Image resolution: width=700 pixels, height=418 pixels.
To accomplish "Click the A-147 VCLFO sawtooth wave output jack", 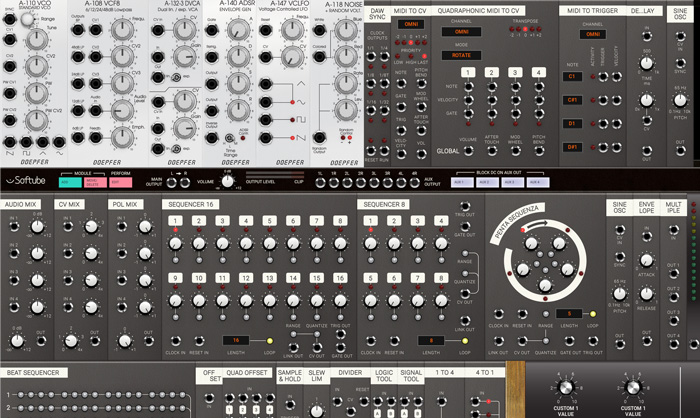I will tap(266, 138).
